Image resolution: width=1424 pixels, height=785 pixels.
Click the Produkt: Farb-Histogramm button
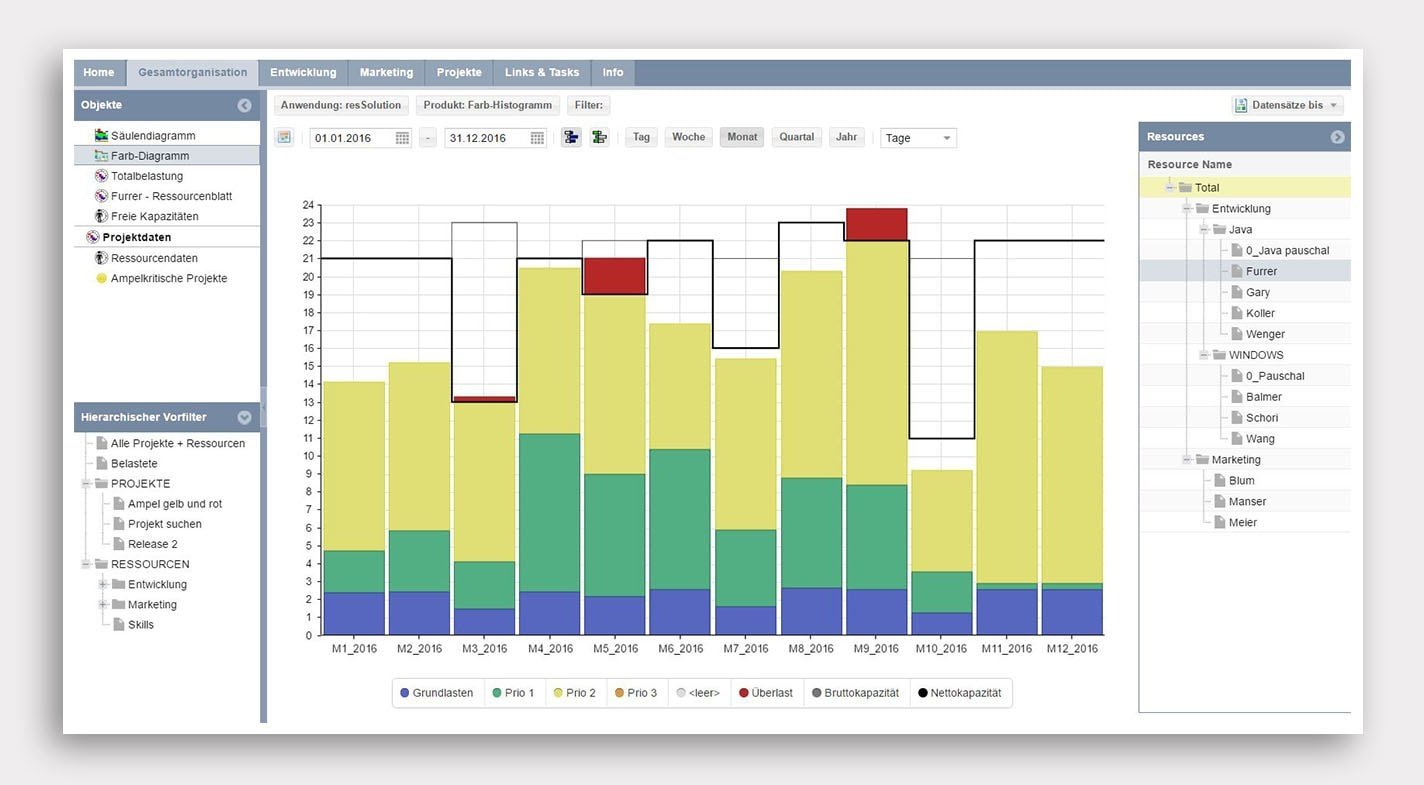pos(488,105)
